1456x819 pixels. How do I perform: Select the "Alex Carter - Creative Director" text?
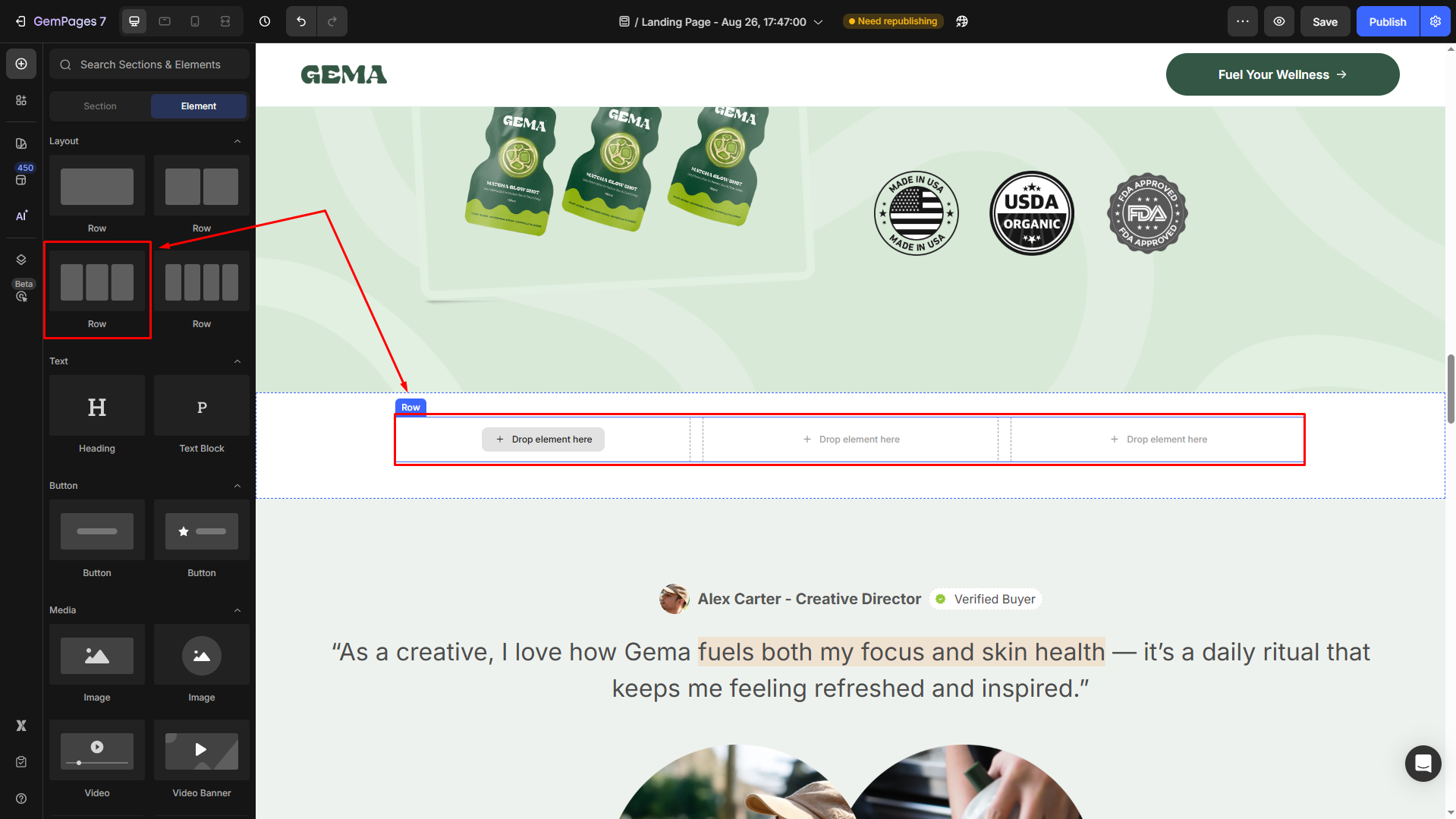(x=809, y=599)
